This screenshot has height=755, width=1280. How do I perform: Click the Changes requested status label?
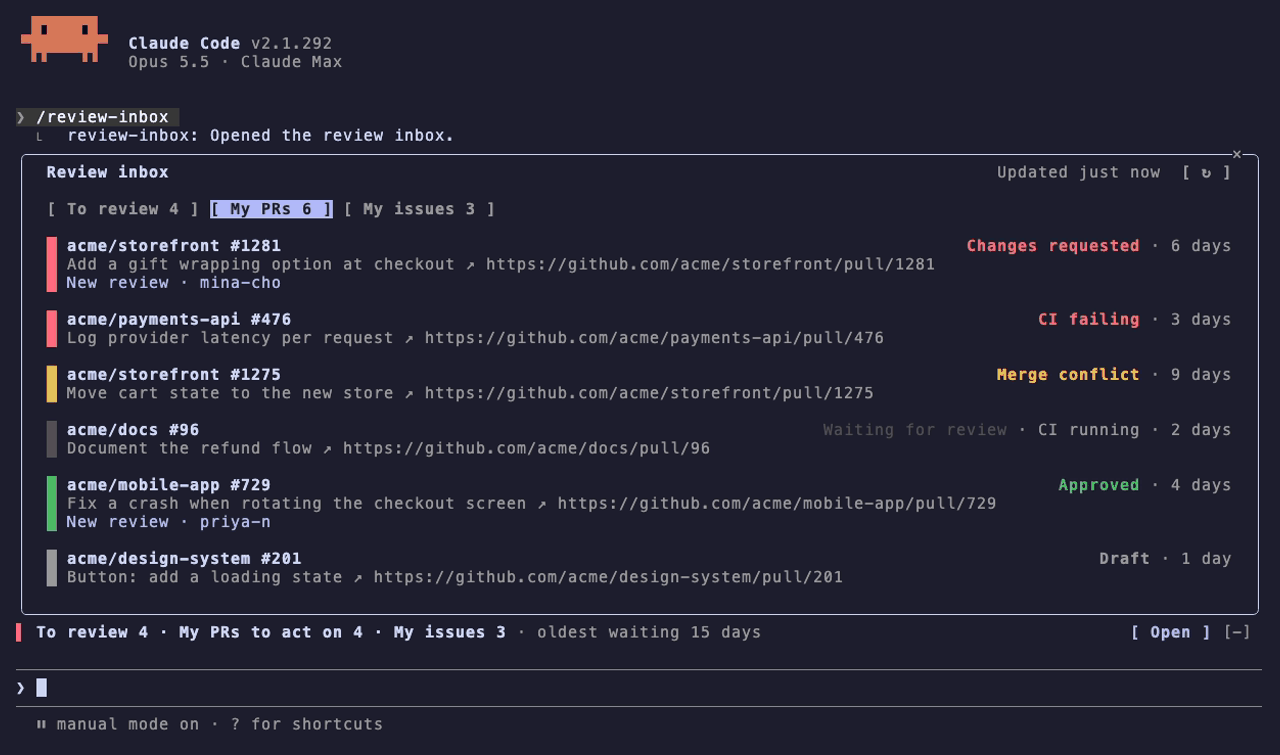click(1053, 246)
